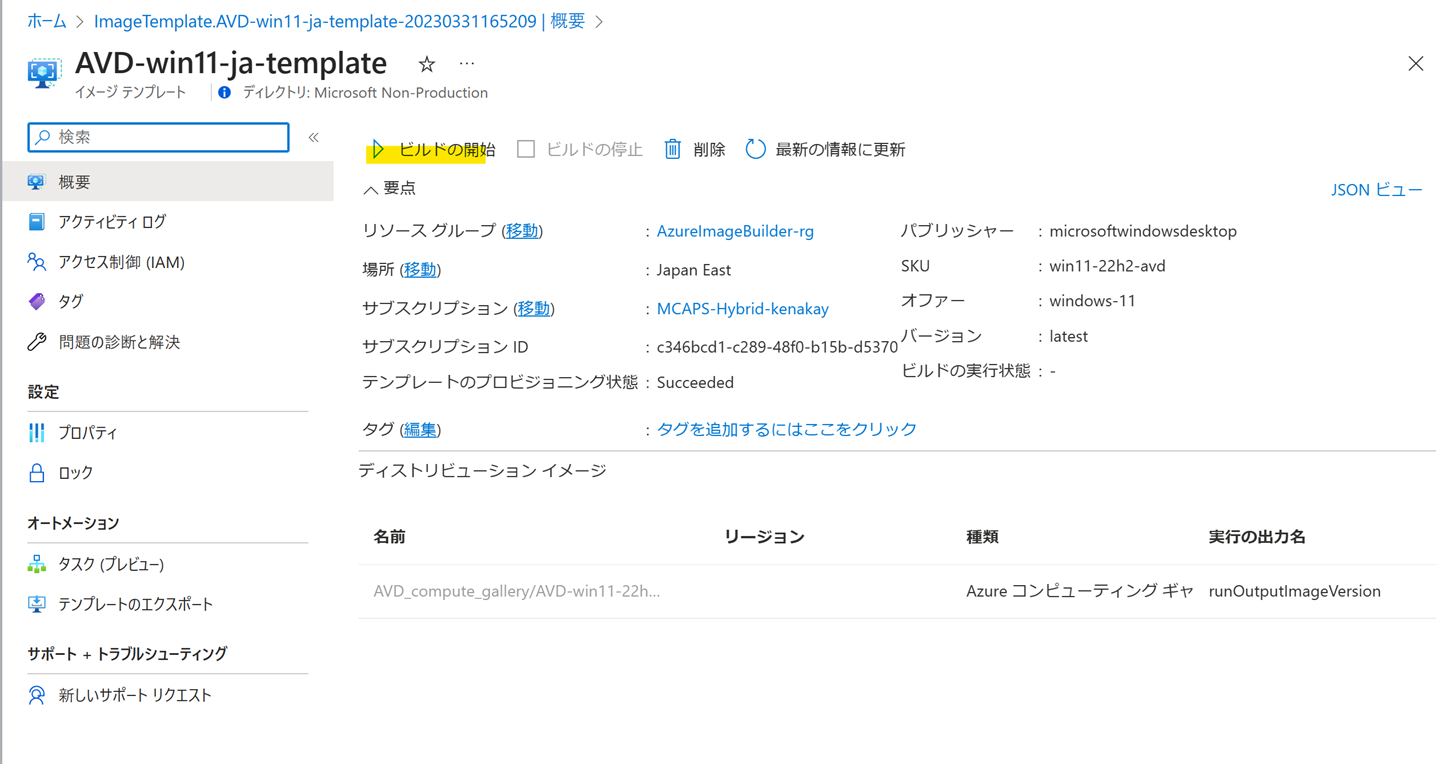
Task: Click the directory info icon
Action: [x=225, y=93]
